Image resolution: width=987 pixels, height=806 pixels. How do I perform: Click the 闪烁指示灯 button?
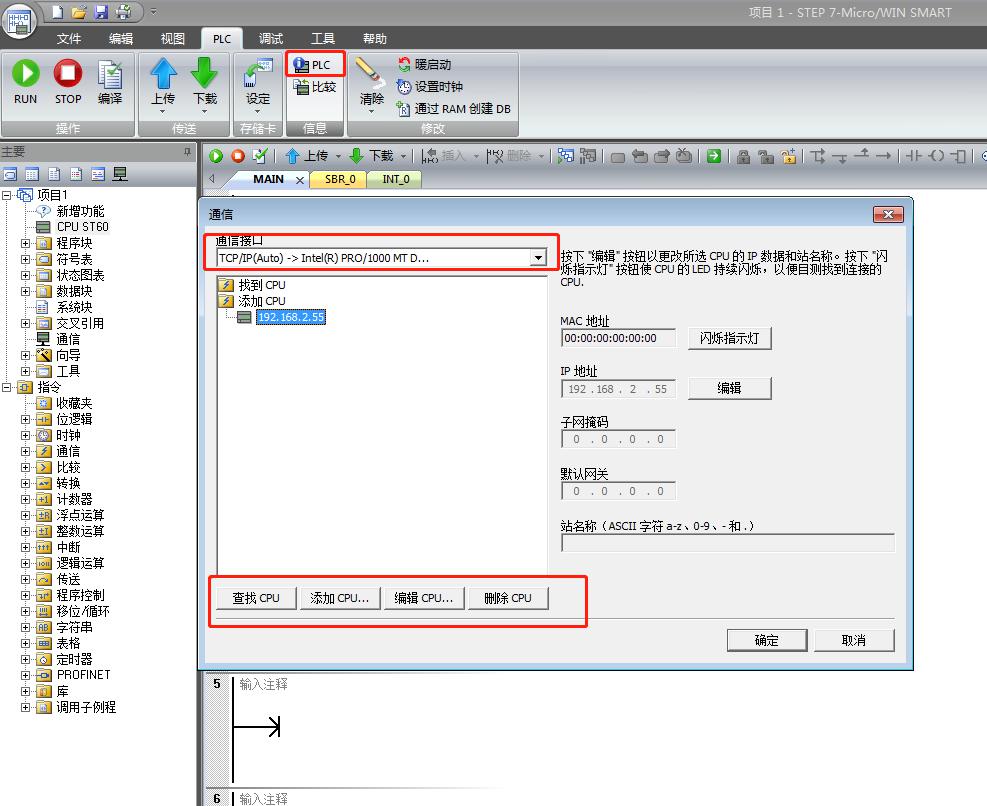tap(729, 338)
